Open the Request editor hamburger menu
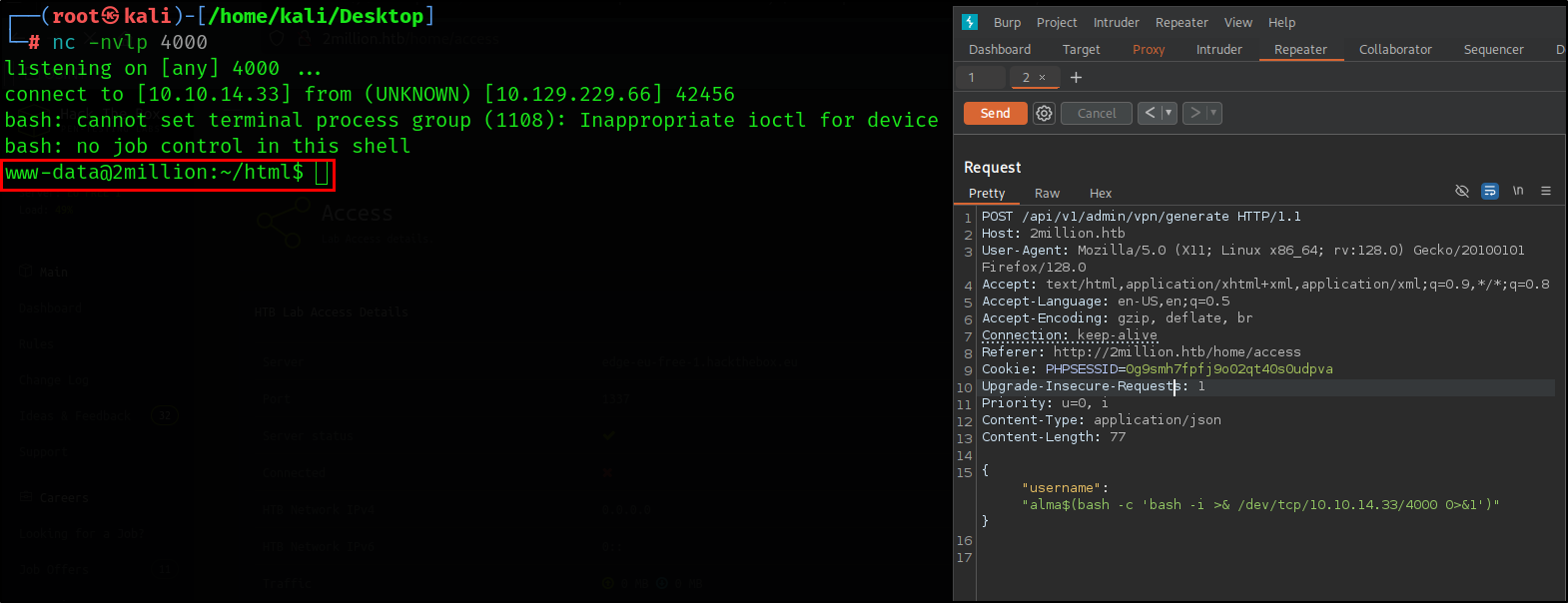Screen dimensions: 1568x603 tap(1546, 191)
